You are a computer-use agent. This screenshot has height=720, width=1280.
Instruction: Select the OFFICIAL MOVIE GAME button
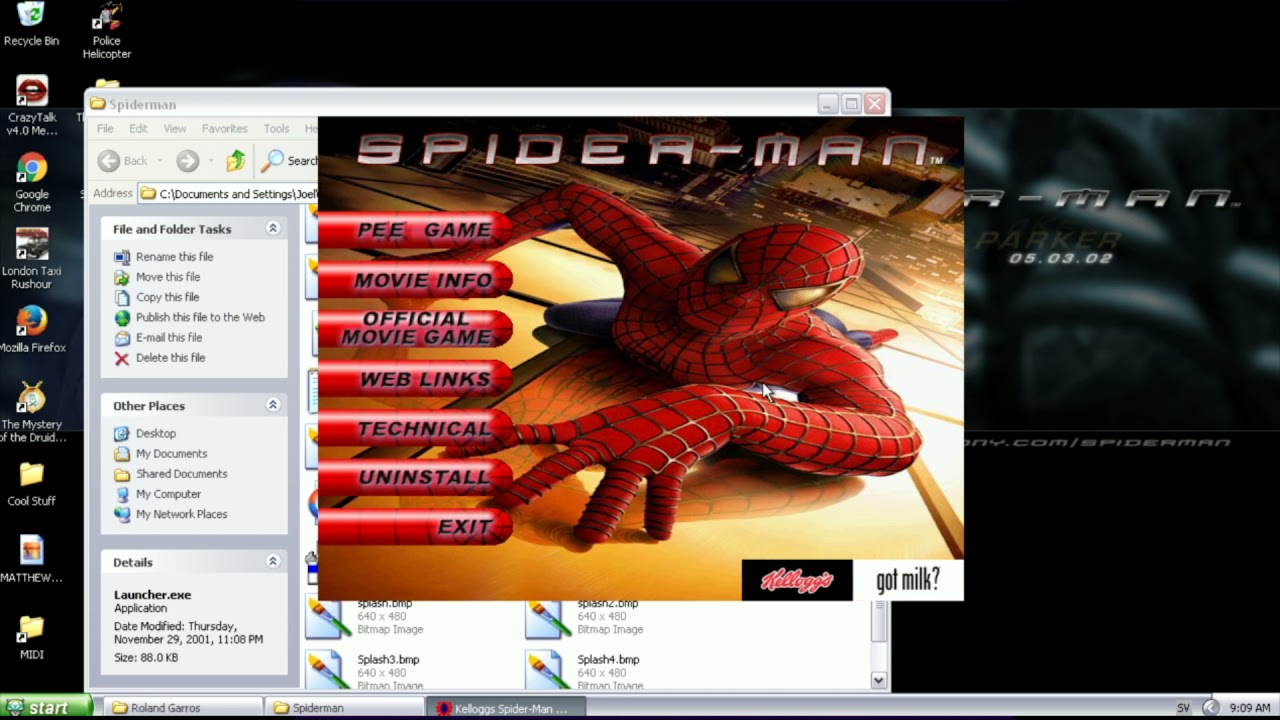(x=415, y=328)
